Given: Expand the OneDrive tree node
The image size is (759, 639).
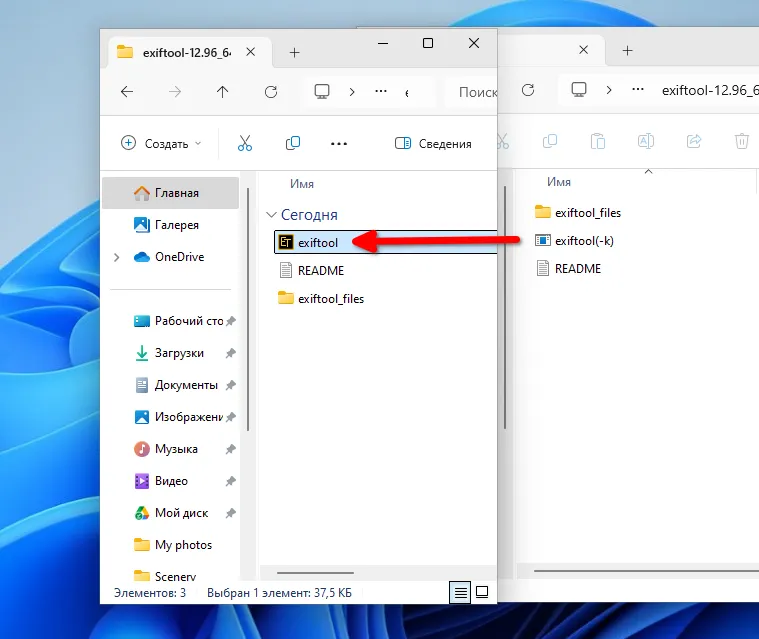Looking at the screenshot, I should click(117, 257).
